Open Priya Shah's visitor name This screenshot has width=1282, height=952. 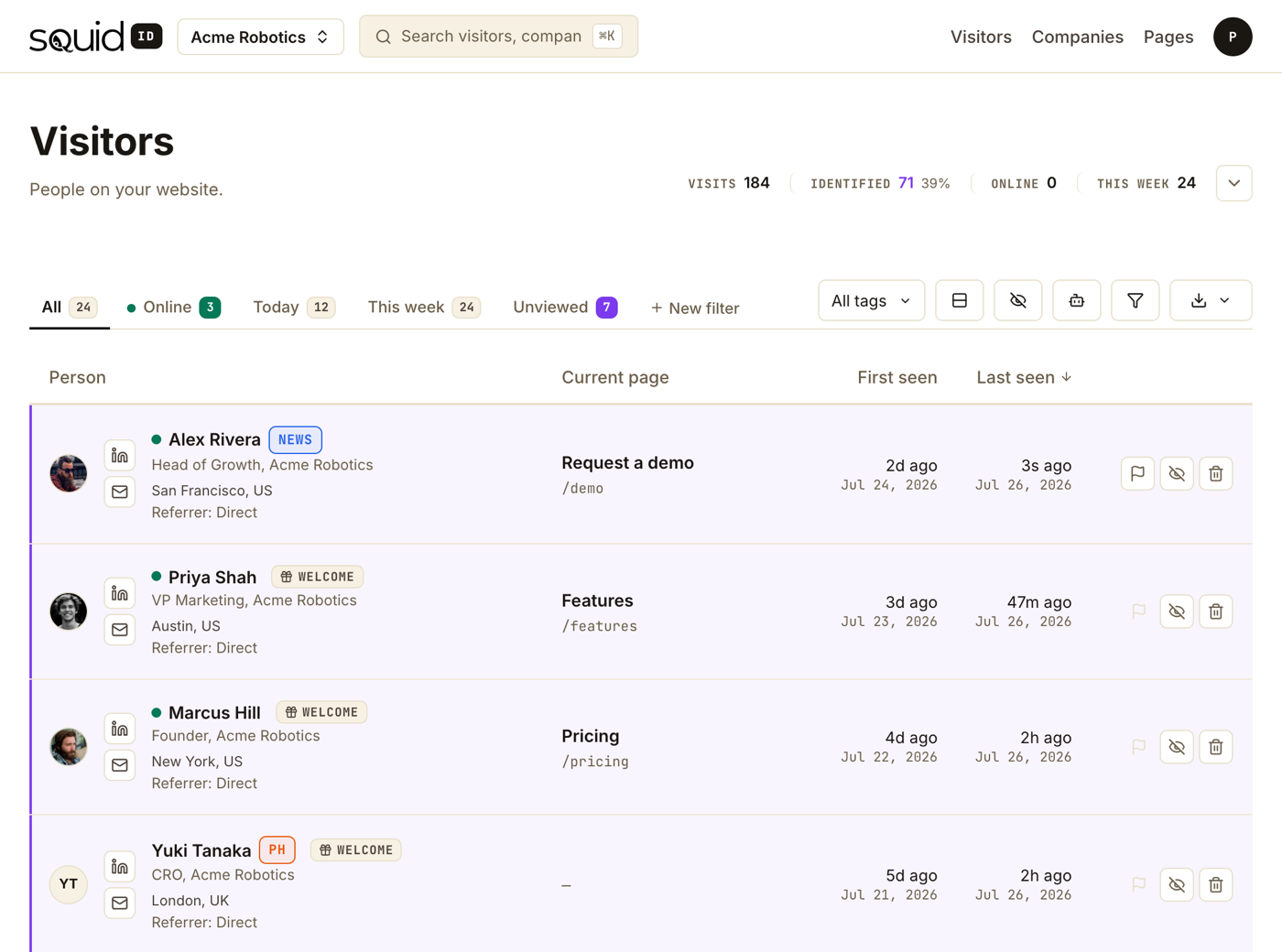point(212,577)
